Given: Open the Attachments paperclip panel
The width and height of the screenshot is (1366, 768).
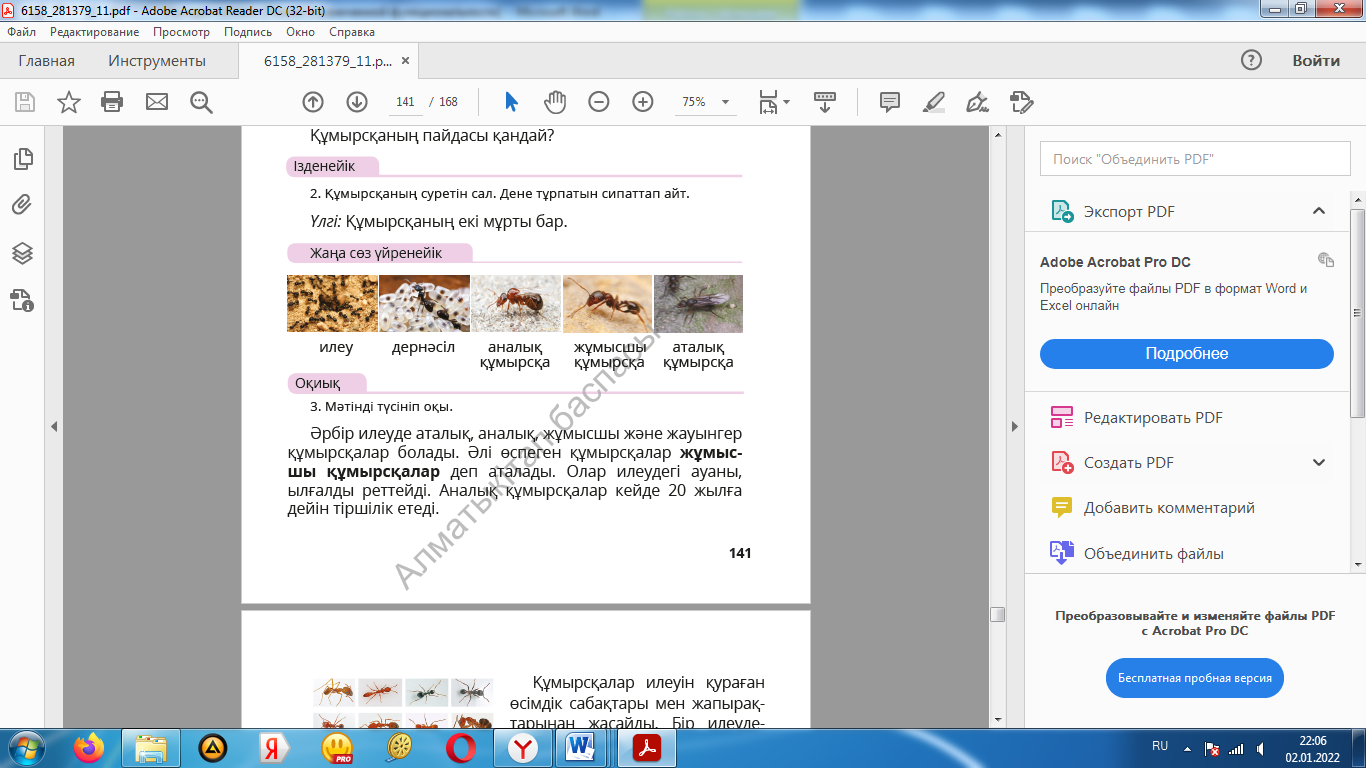Looking at the screenshot, I should pos(22,206).
